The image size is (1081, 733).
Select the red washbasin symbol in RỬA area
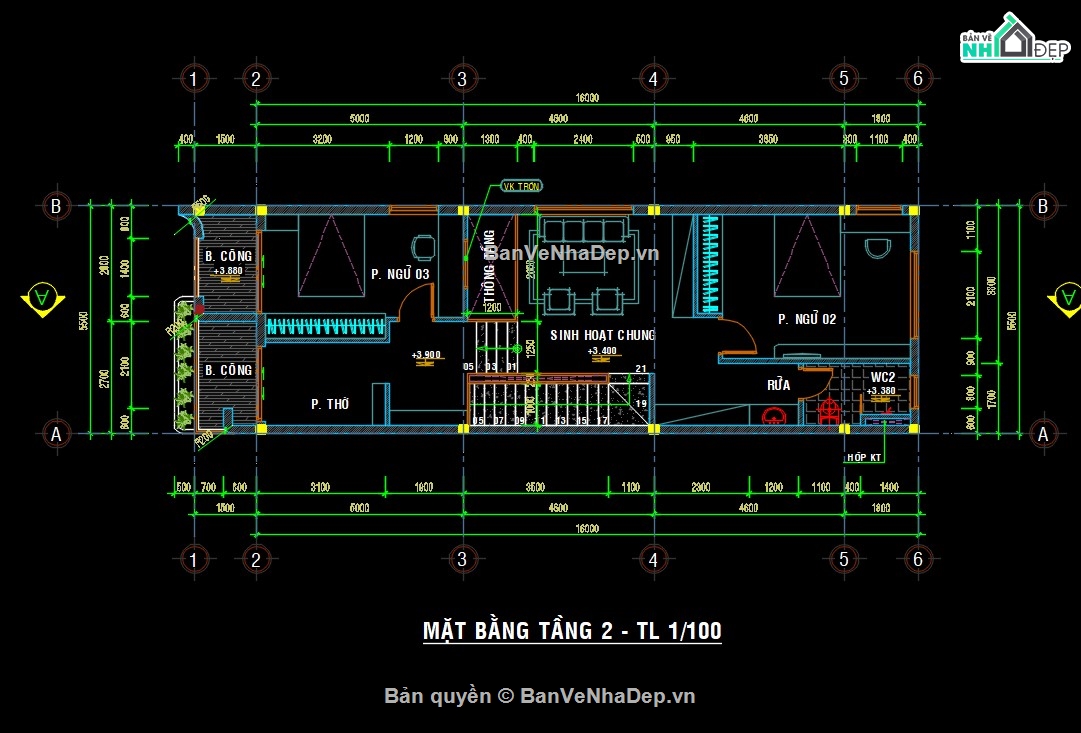[x=774, y=415]
